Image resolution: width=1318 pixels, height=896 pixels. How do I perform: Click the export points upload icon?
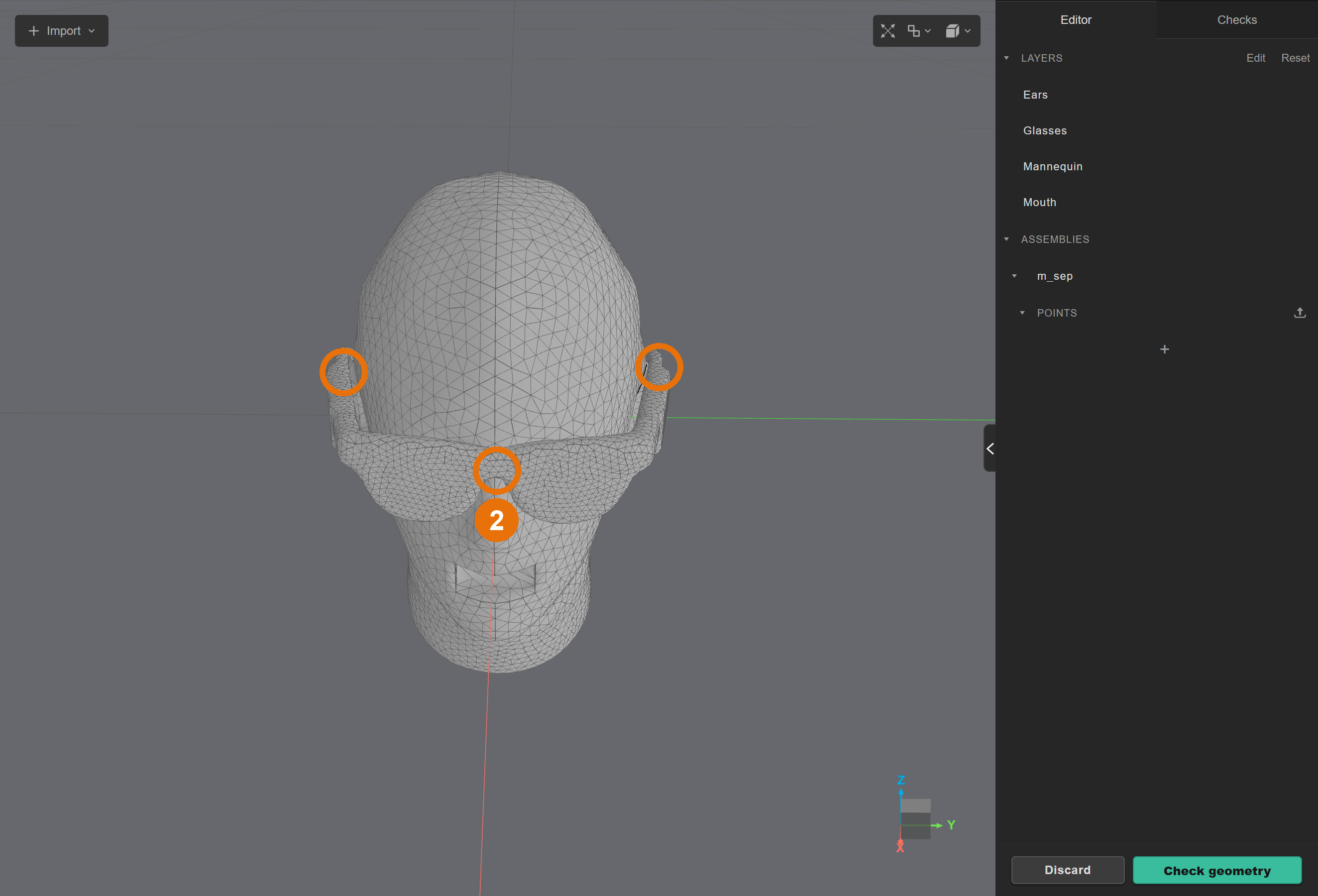pos(1299,313)
